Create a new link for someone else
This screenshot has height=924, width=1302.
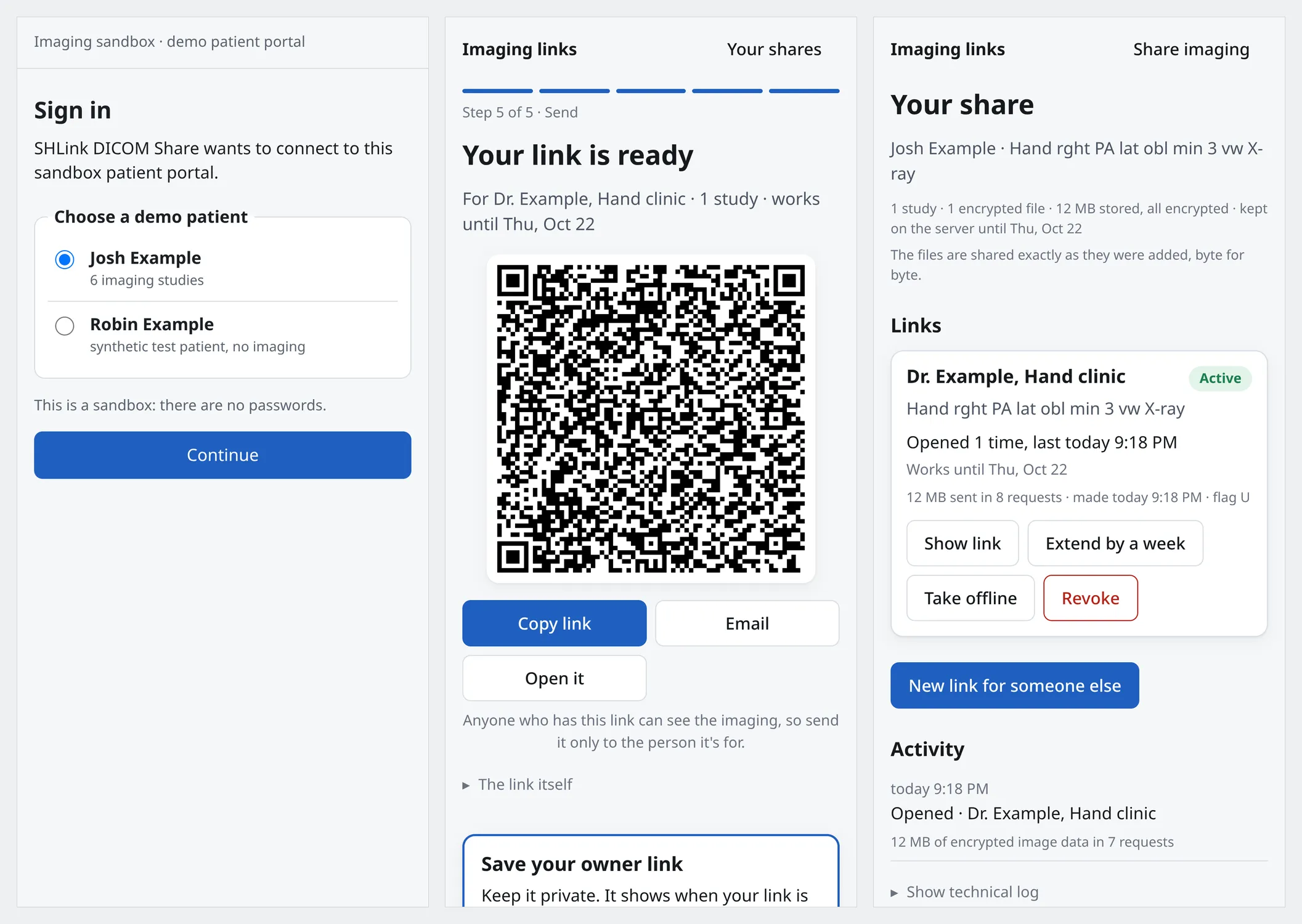tap(1015, 686)
